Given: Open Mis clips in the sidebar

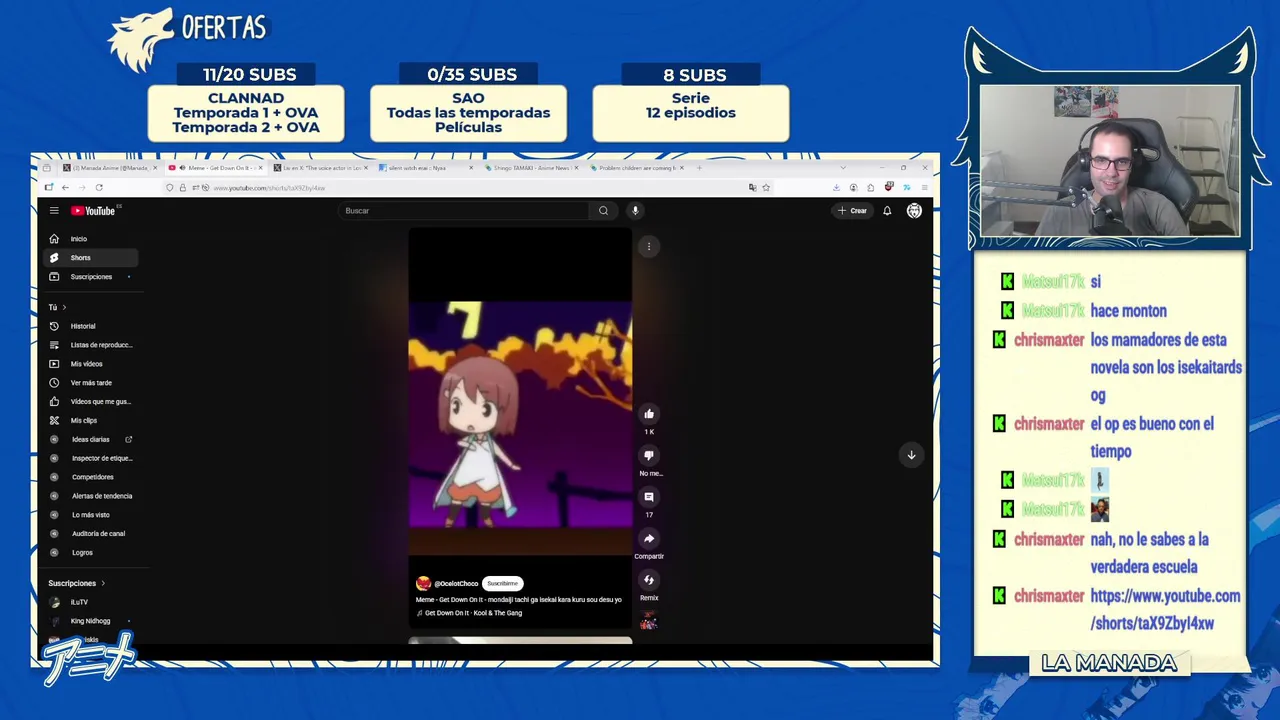Looking at the screenshot, I should pos(93,421).
